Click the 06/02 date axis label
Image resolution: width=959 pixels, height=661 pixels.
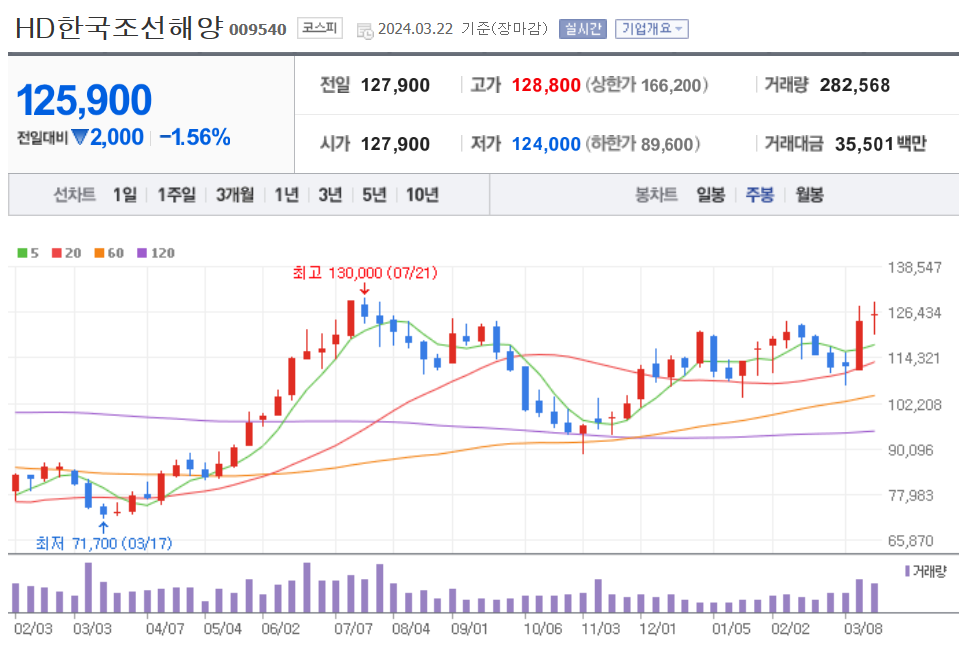(x=281, y=629)
